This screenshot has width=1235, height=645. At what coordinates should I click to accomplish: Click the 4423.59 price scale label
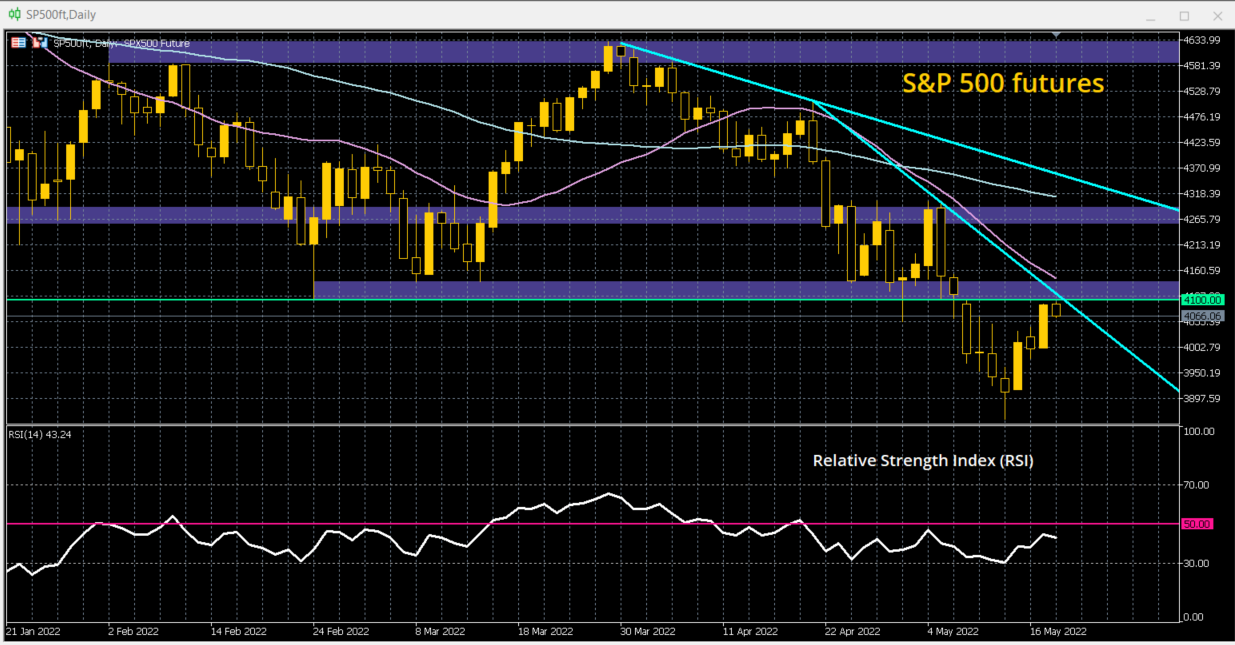coord(1201,142)
